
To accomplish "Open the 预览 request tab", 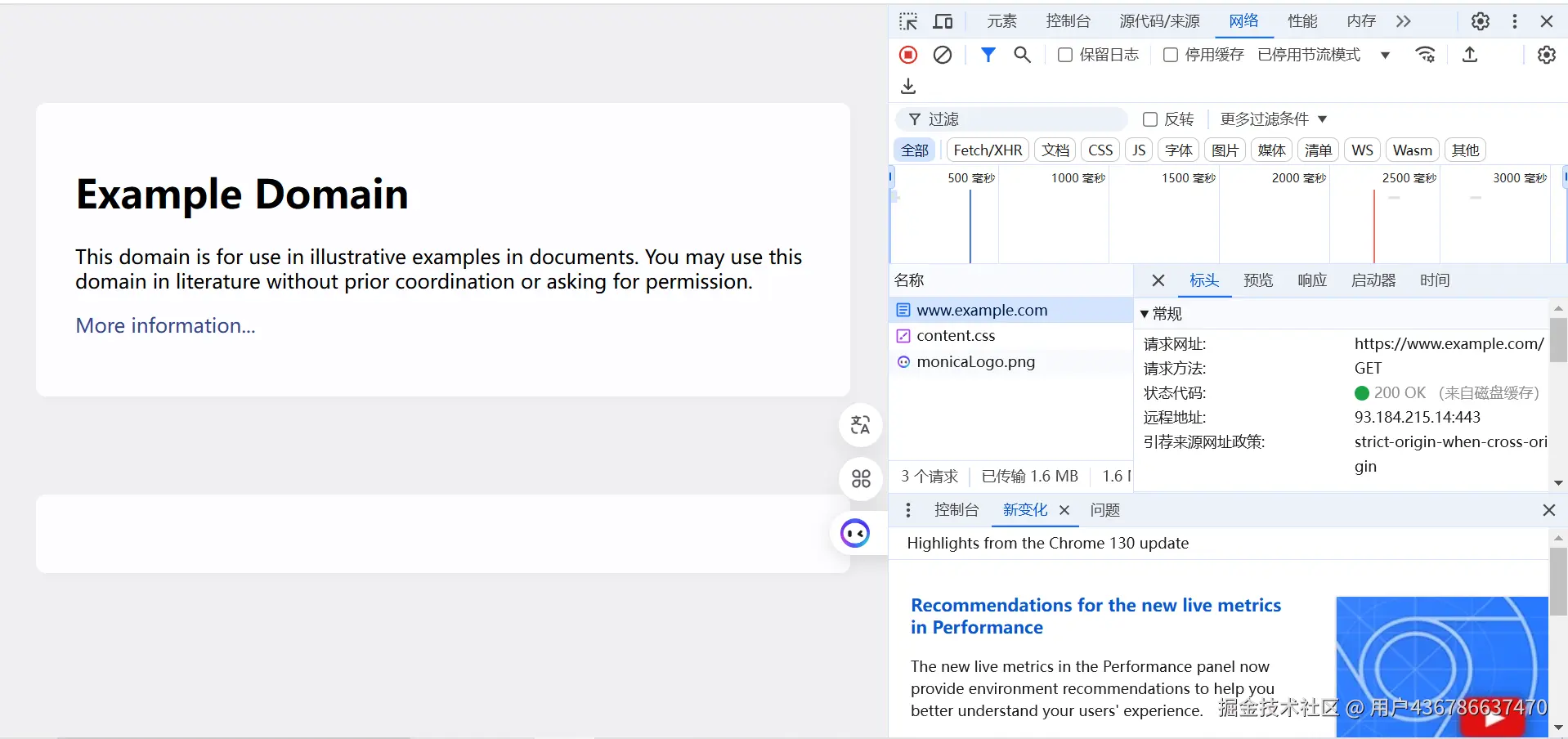I will (1258, 280).
